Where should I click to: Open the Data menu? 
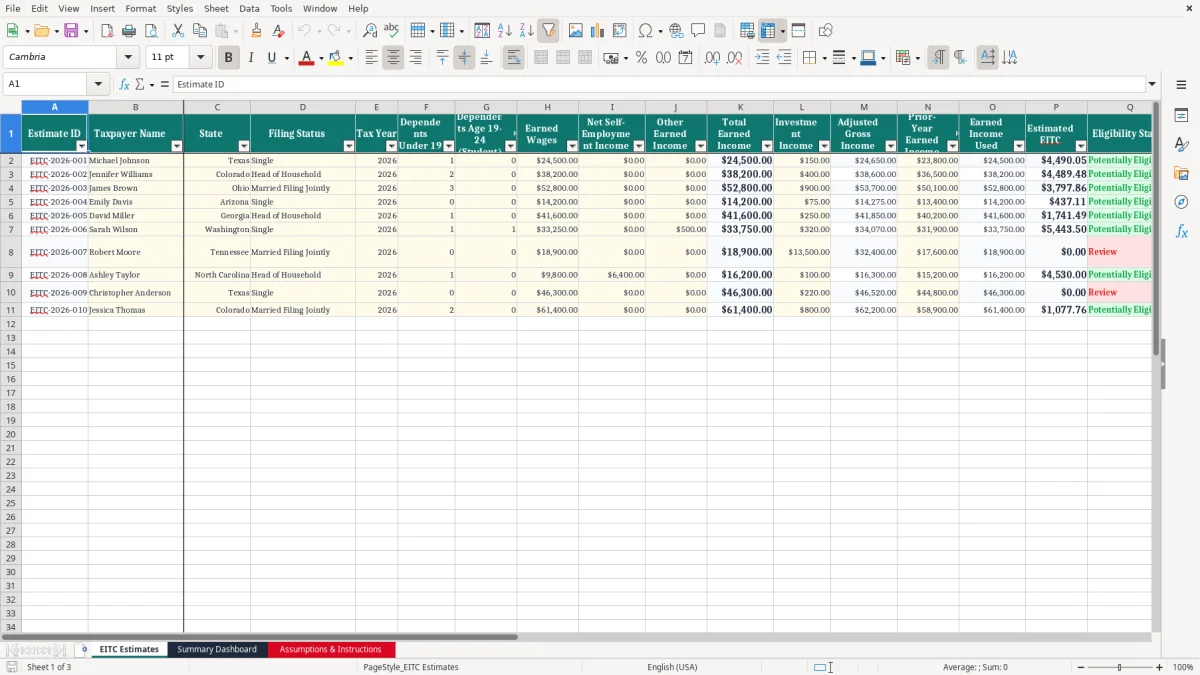249,8
